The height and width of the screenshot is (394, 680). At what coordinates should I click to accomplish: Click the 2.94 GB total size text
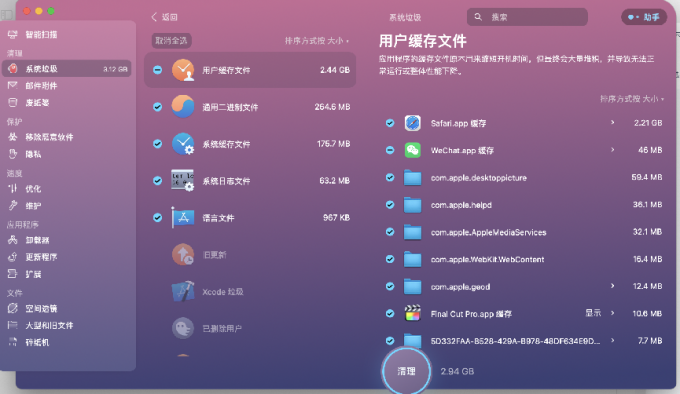coord(457,371)
